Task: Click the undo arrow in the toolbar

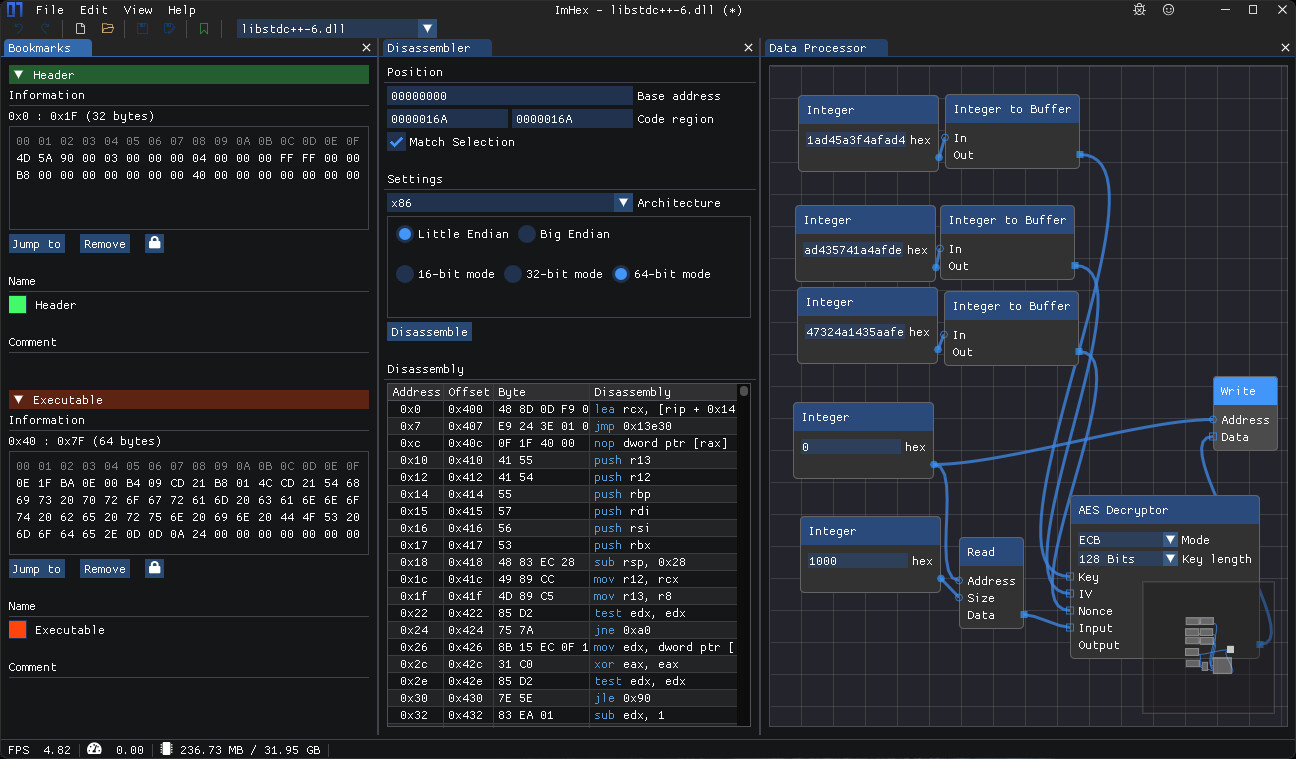Action: [x=20, y=28]
